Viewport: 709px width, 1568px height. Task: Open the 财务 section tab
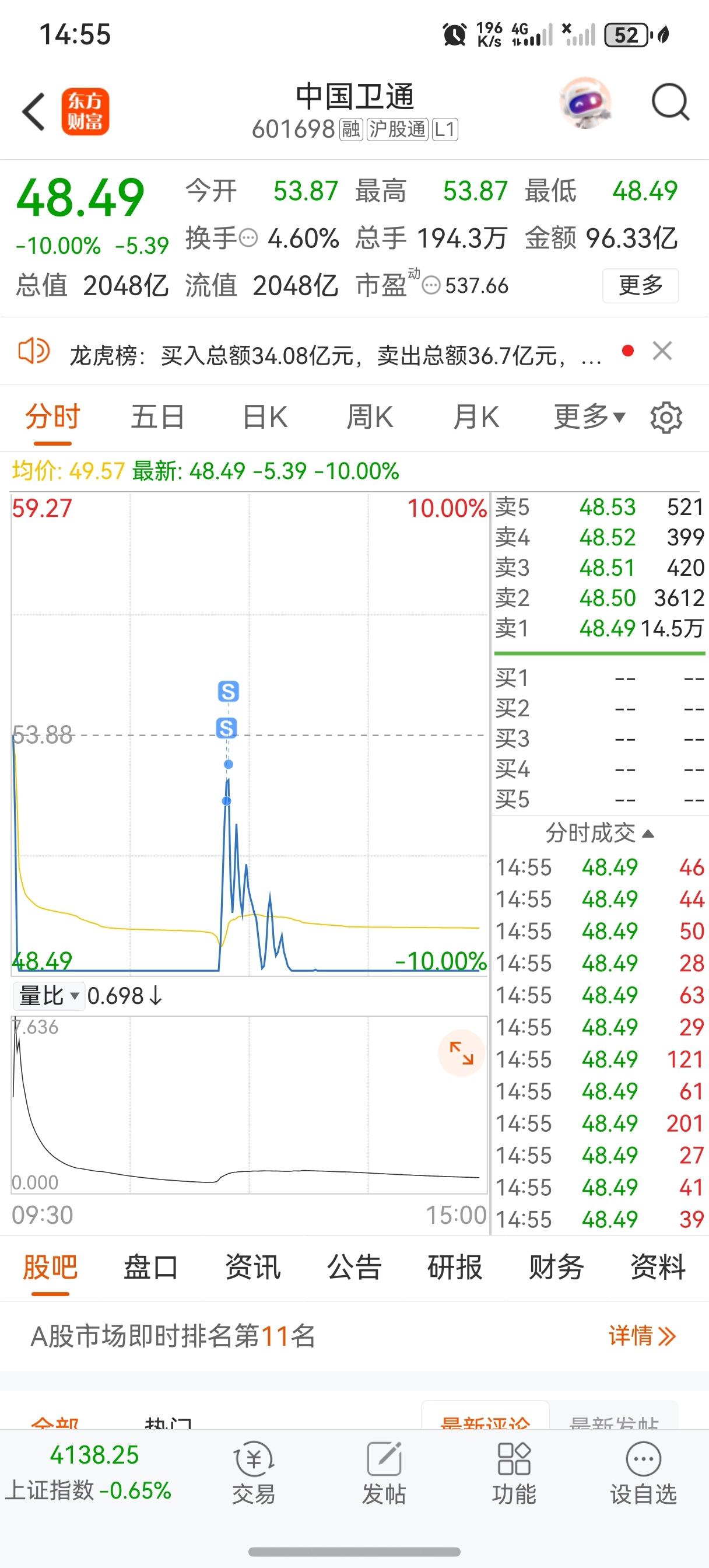[x=556, y=1268]
